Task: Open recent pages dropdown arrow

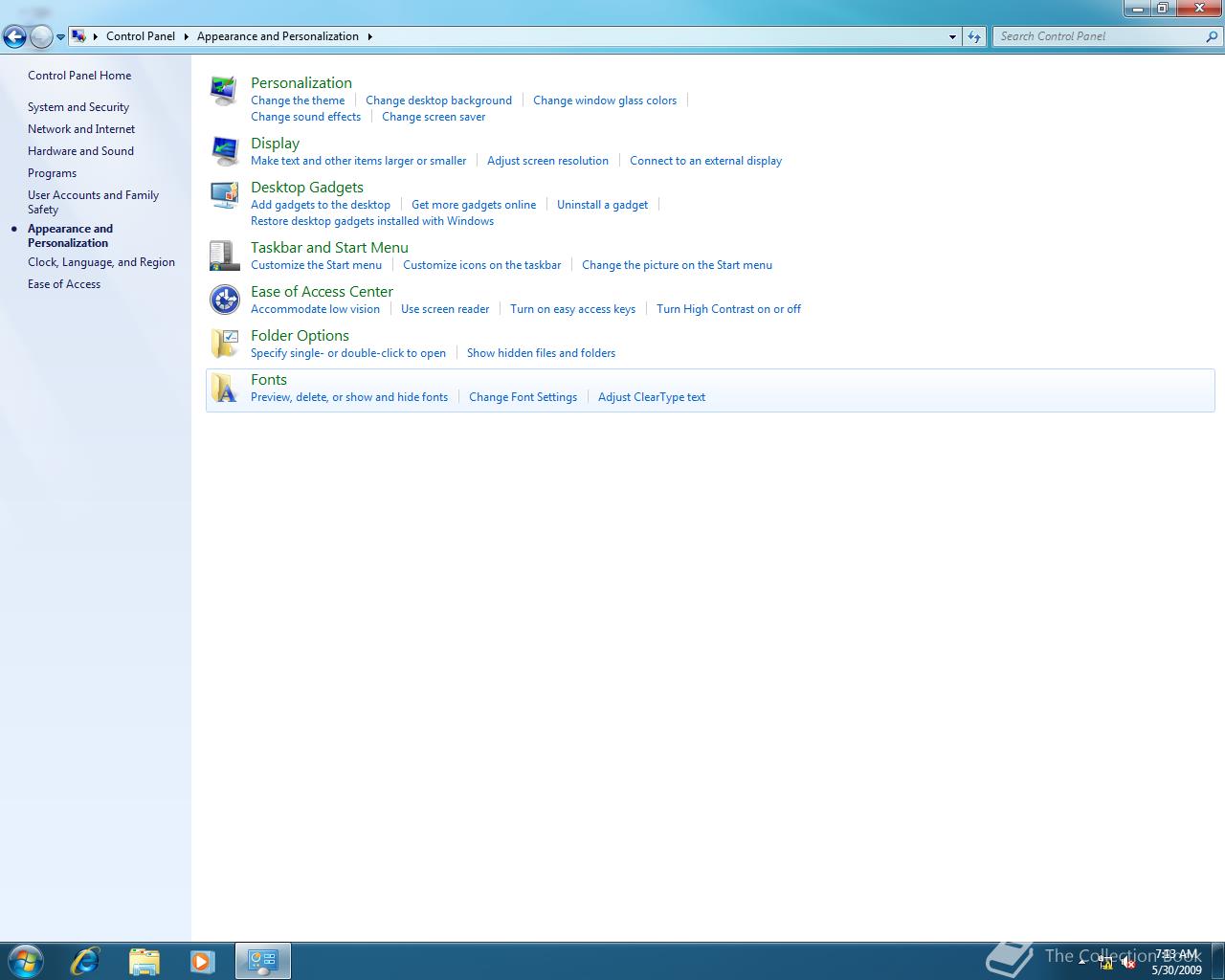Action: pyautogui.click(x=60, y=37)
